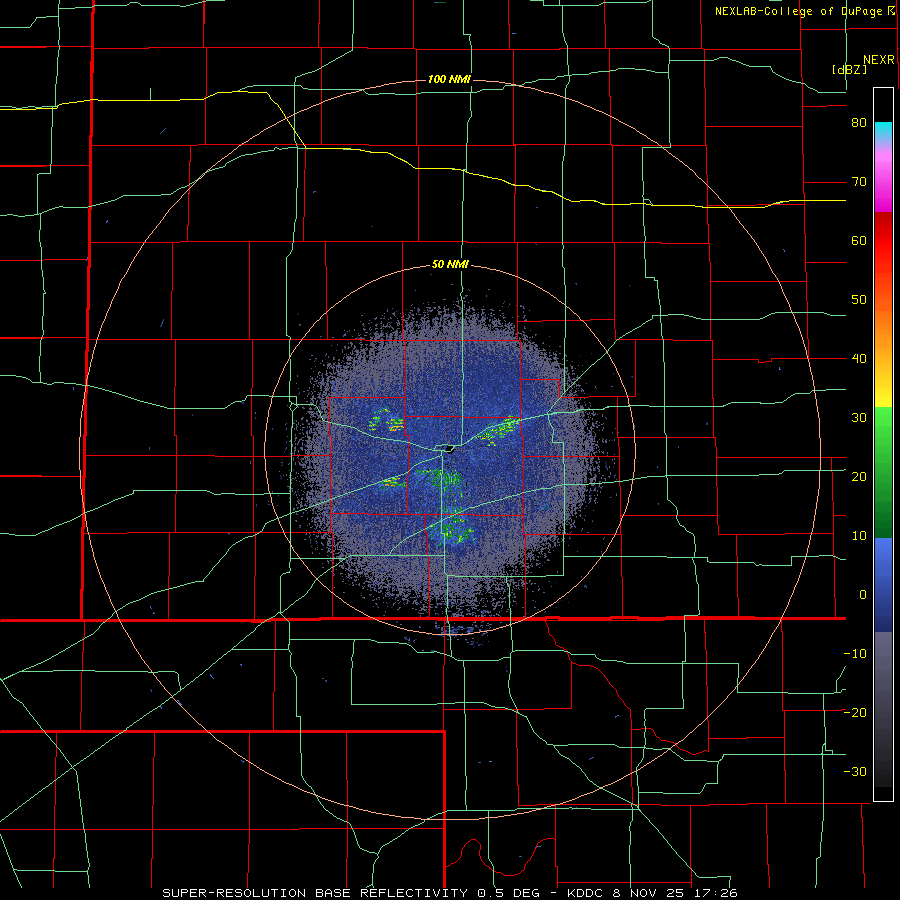Click the 40 value on the dBZ scale
900x900 pixels.
coord(859,359)
